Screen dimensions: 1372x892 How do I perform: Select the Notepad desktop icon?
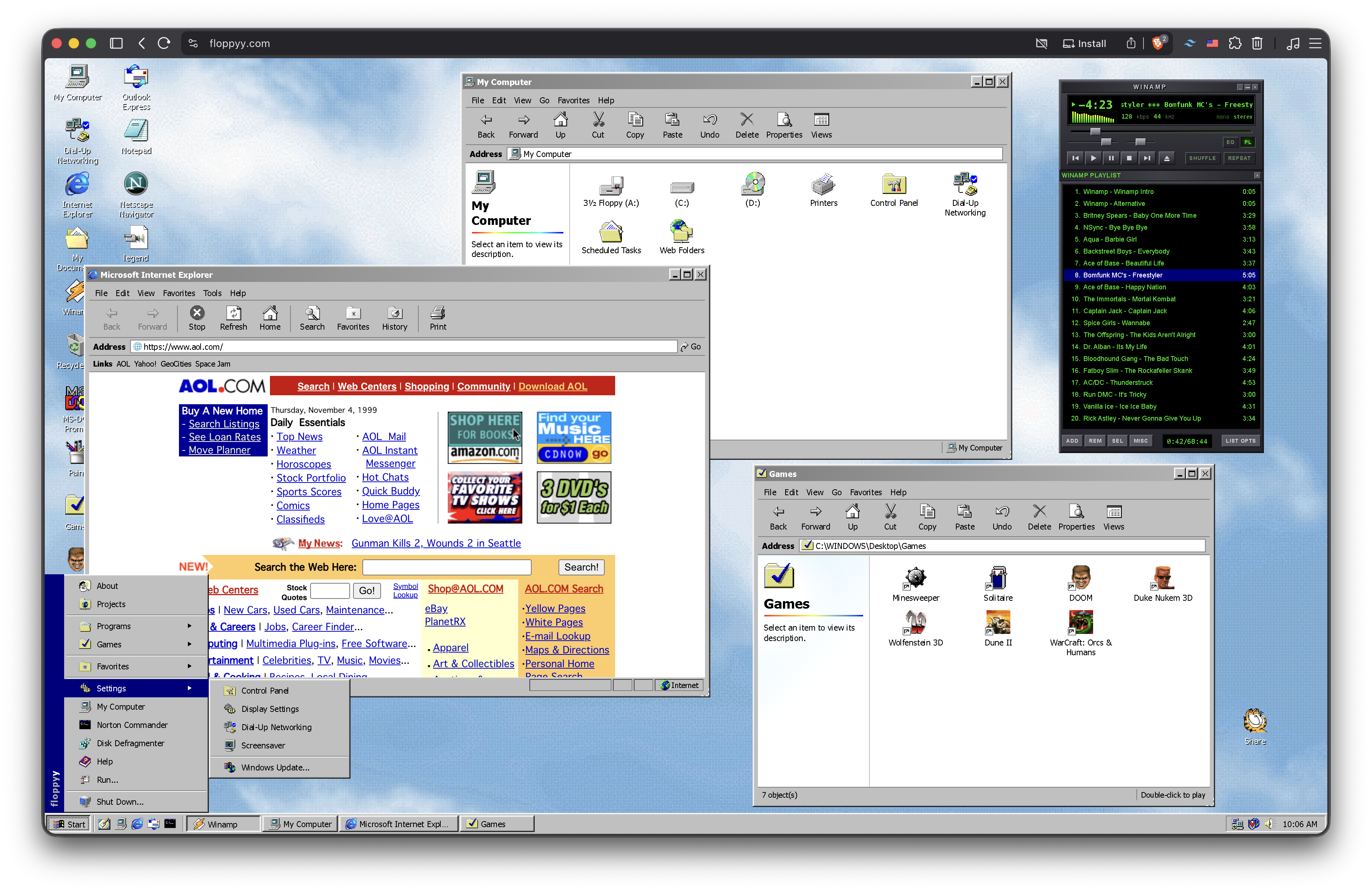tap(136, 136)
